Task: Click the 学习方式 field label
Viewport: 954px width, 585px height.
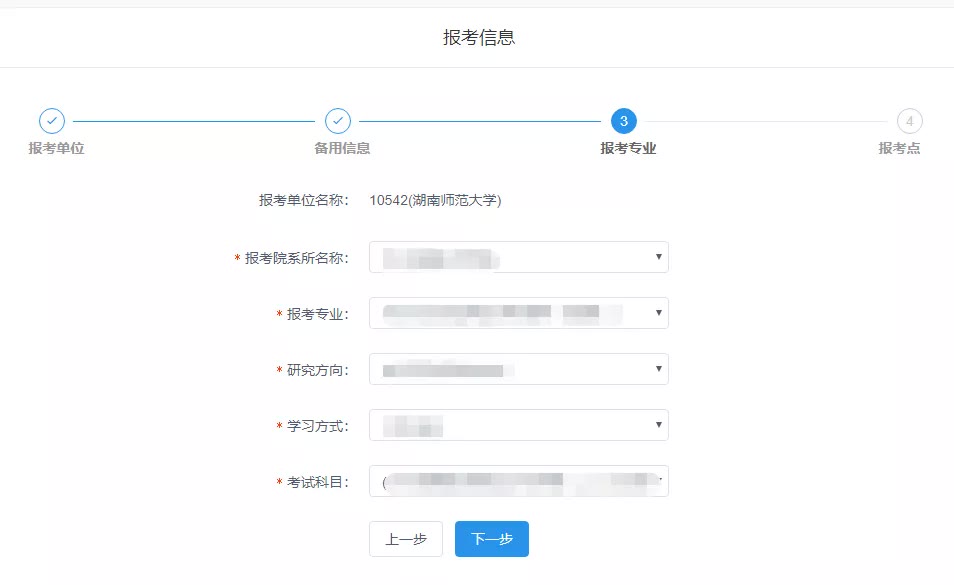Action: (x=318, y=426)
